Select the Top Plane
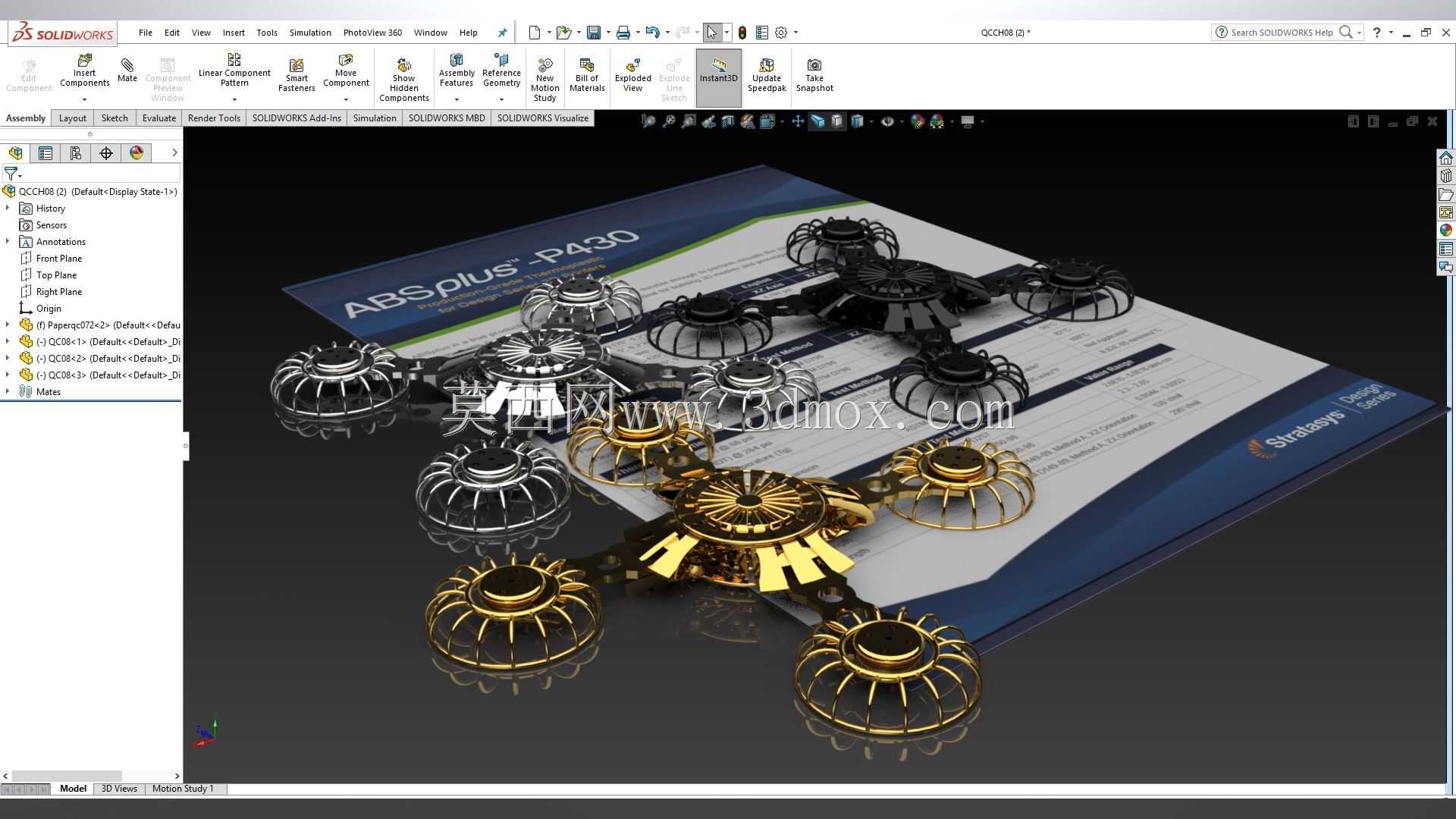The image size is (1456, 819). tap(56, 275)
